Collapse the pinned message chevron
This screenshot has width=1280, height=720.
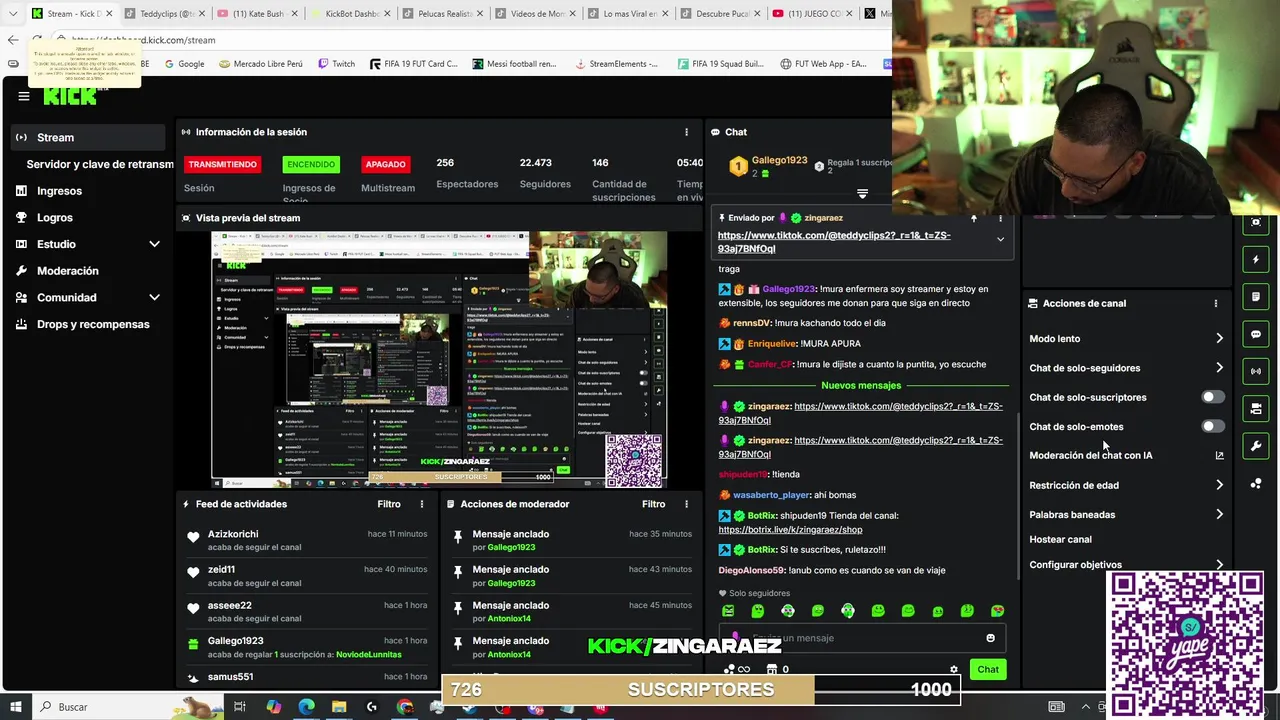click(x=1000, y=239)
